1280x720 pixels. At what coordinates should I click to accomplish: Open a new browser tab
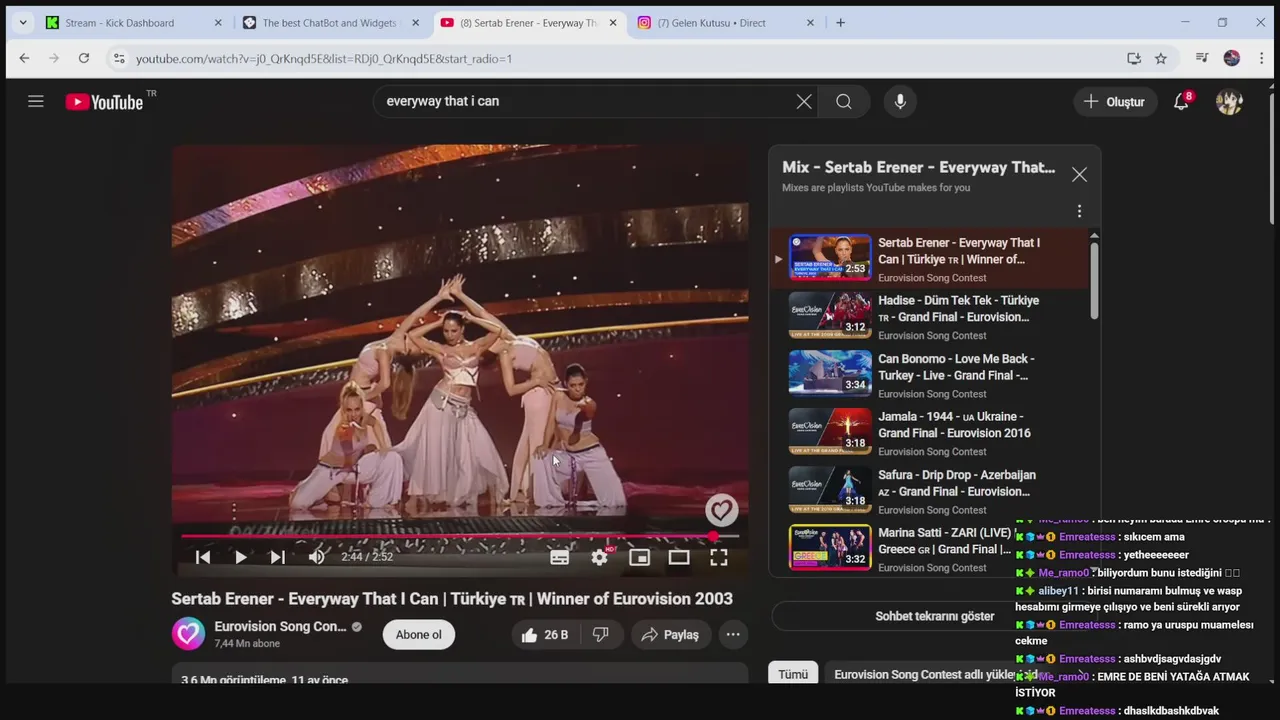(x=840, y=22)
